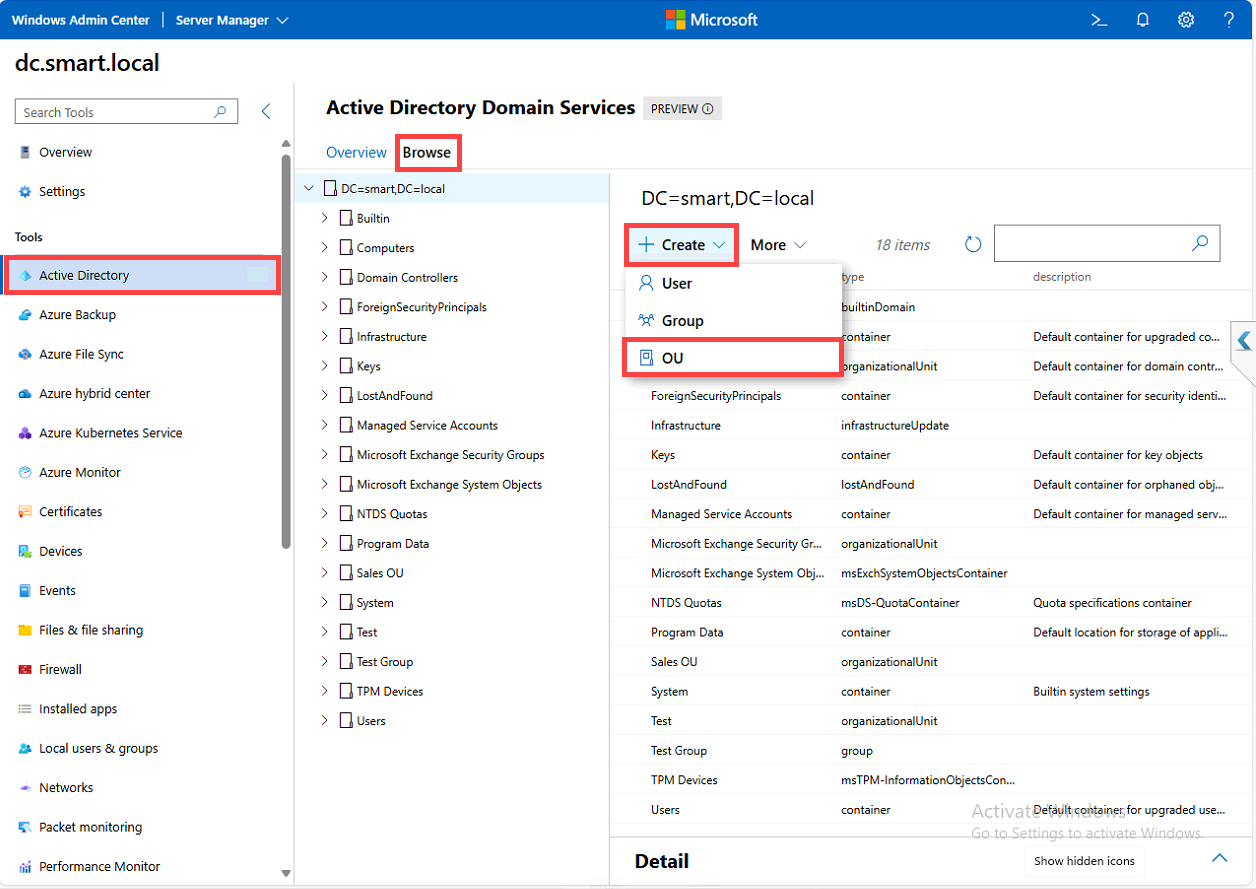
Task: Click the type column header
Action: coord(853,277)
